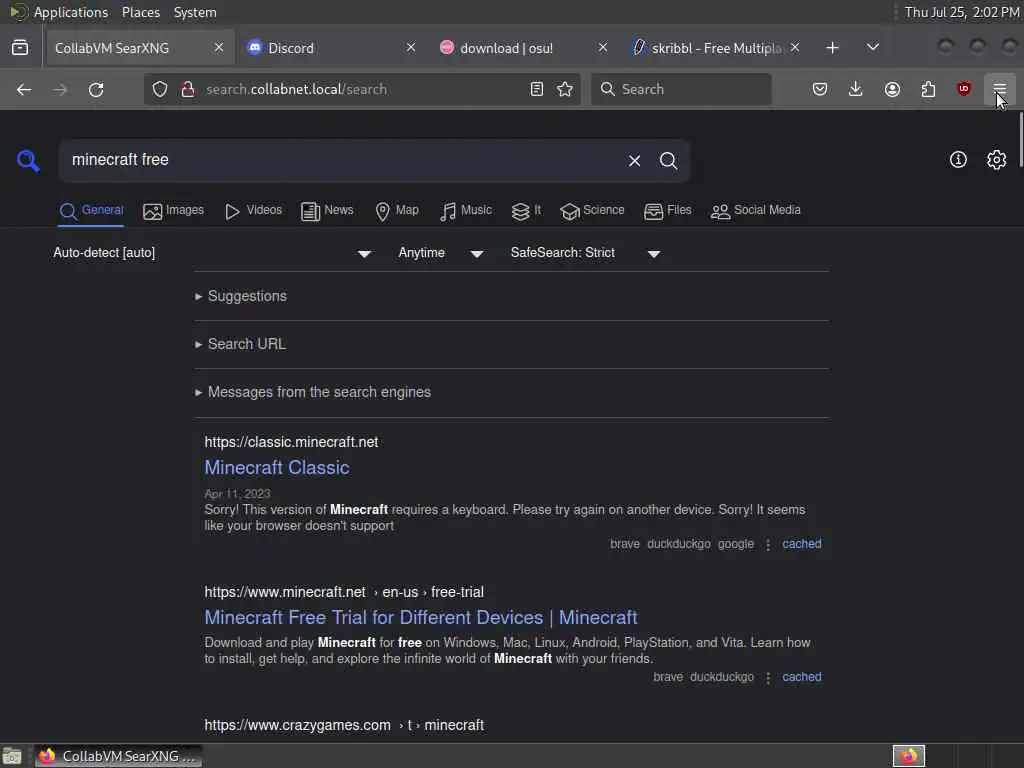Select the Files search category

click(x=667, y=210)
